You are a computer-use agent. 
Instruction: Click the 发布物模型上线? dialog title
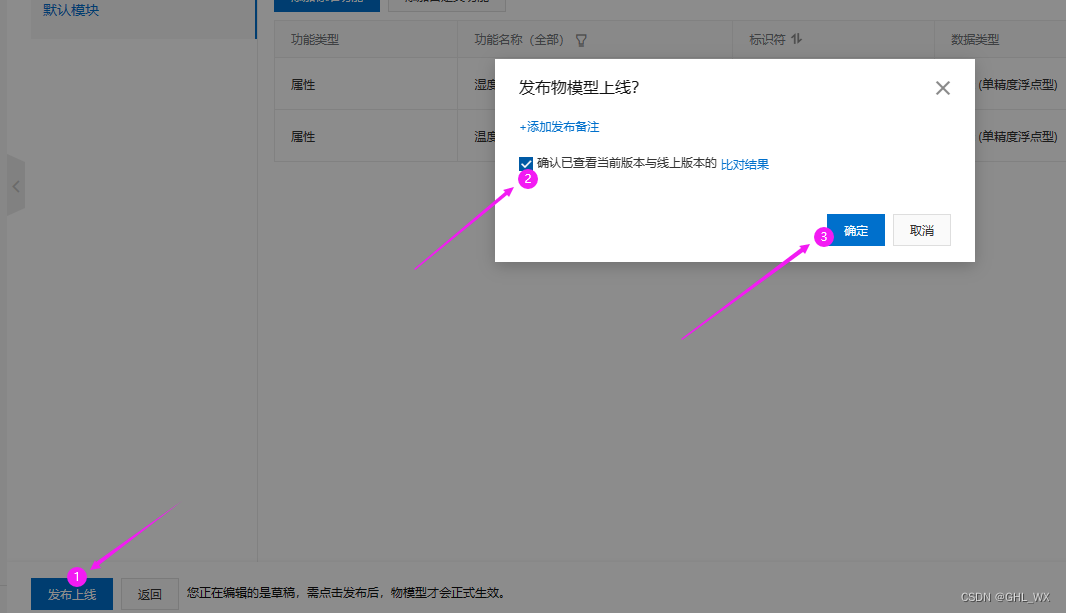[x=579, y=87]
